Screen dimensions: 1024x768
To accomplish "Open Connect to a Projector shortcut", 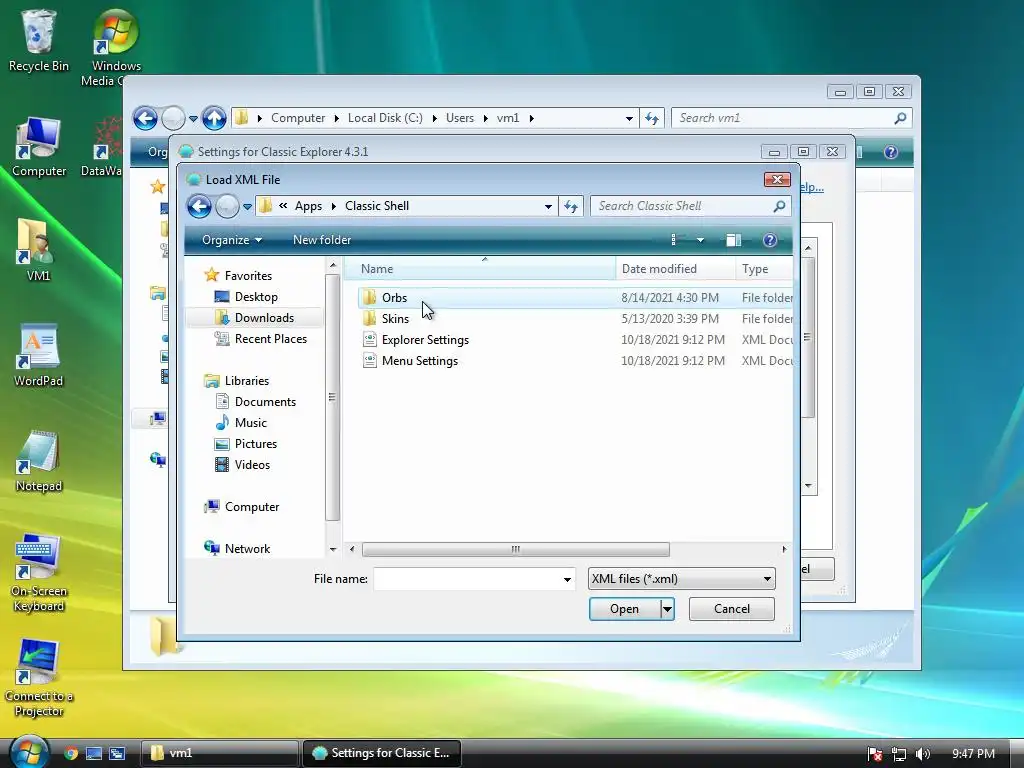I will pyautogui.click(x=39, y=678).
